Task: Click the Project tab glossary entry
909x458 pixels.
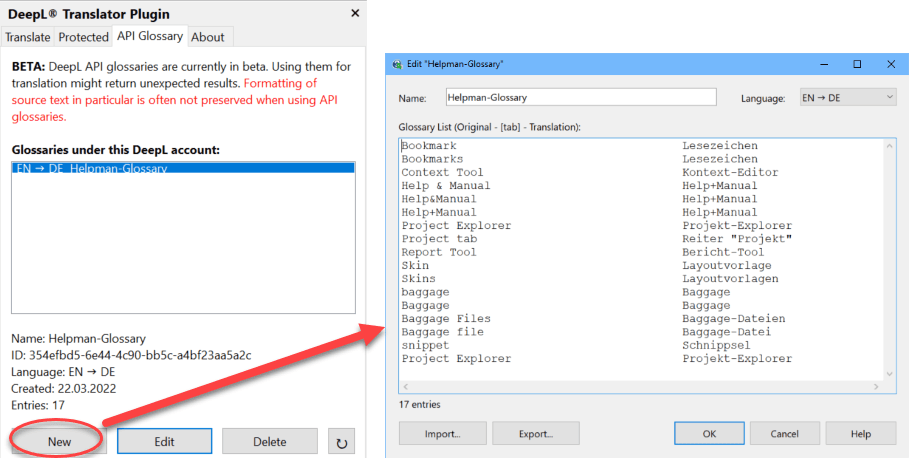Action: click(x=439, y=239)
